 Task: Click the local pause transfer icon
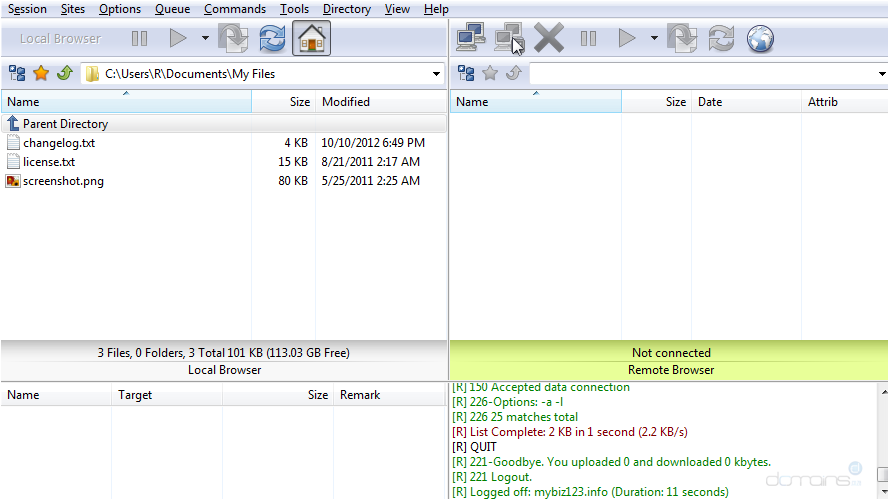[139, 39]
